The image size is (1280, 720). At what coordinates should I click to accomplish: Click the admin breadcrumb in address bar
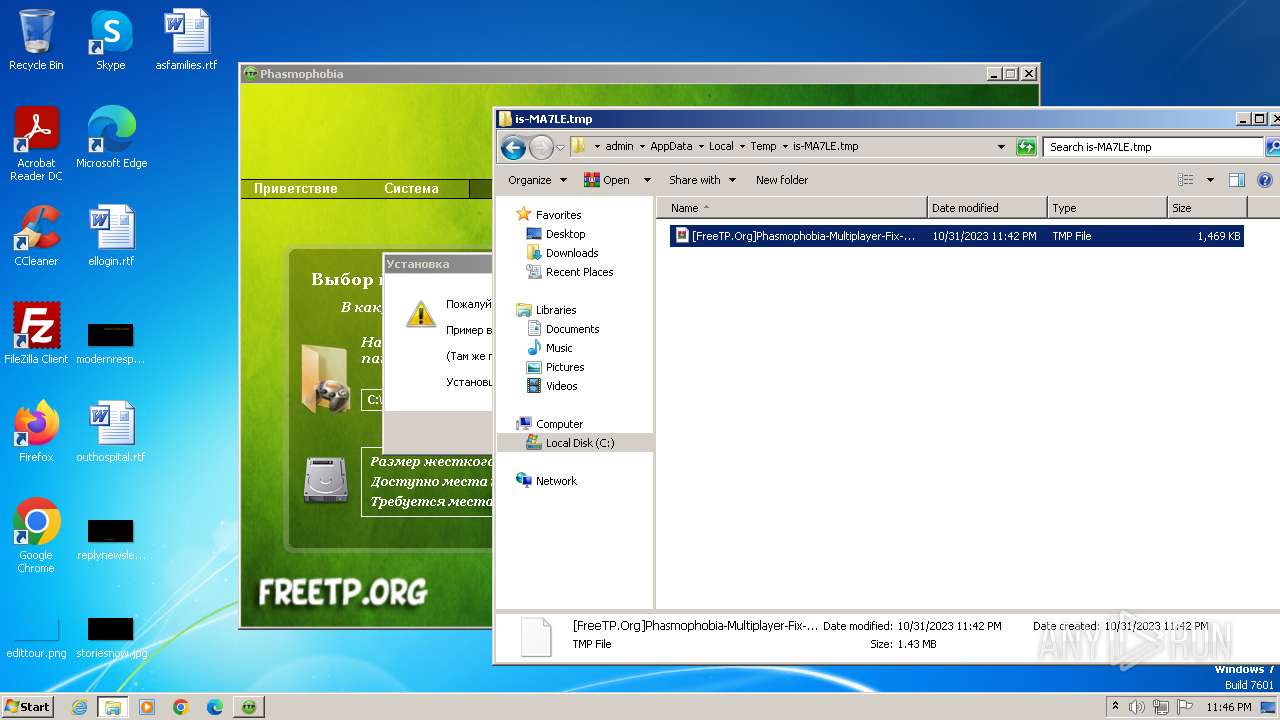619,146
